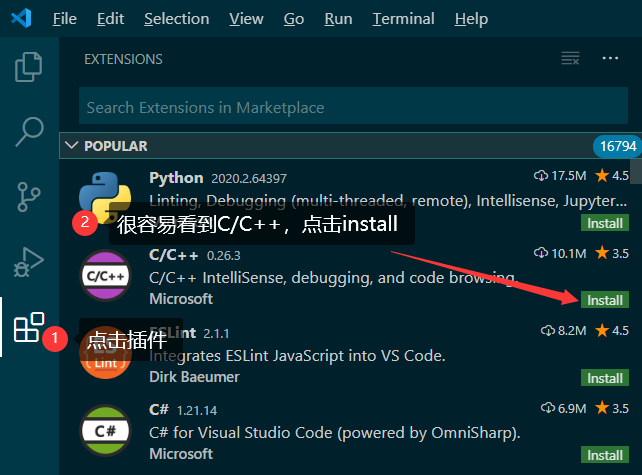Select the C/C++ extension title
642x475 pixels.
click(x=174, y=255)
